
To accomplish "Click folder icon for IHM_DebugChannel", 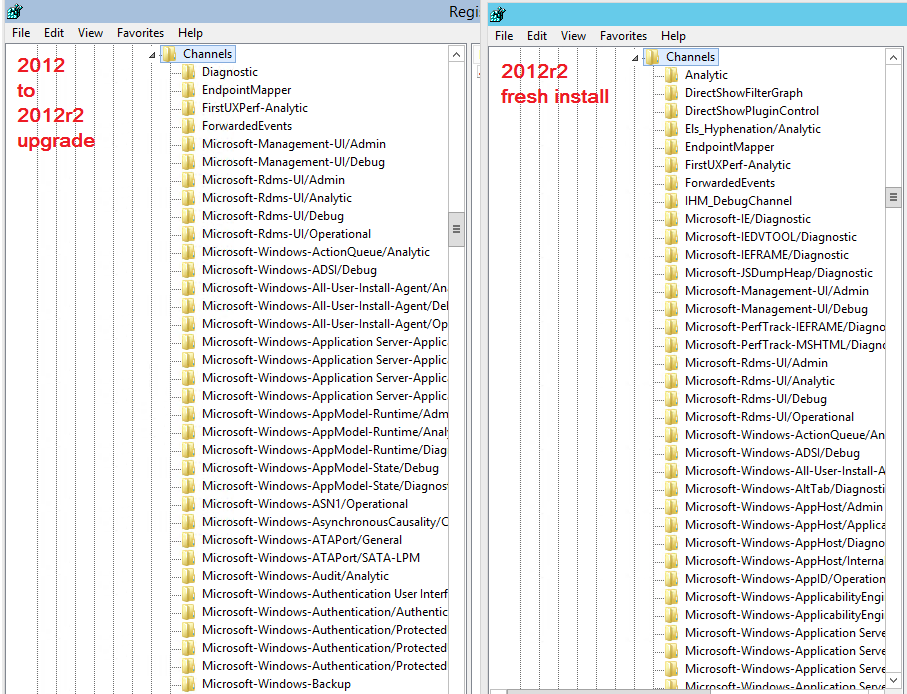I will tap(672, 201).
